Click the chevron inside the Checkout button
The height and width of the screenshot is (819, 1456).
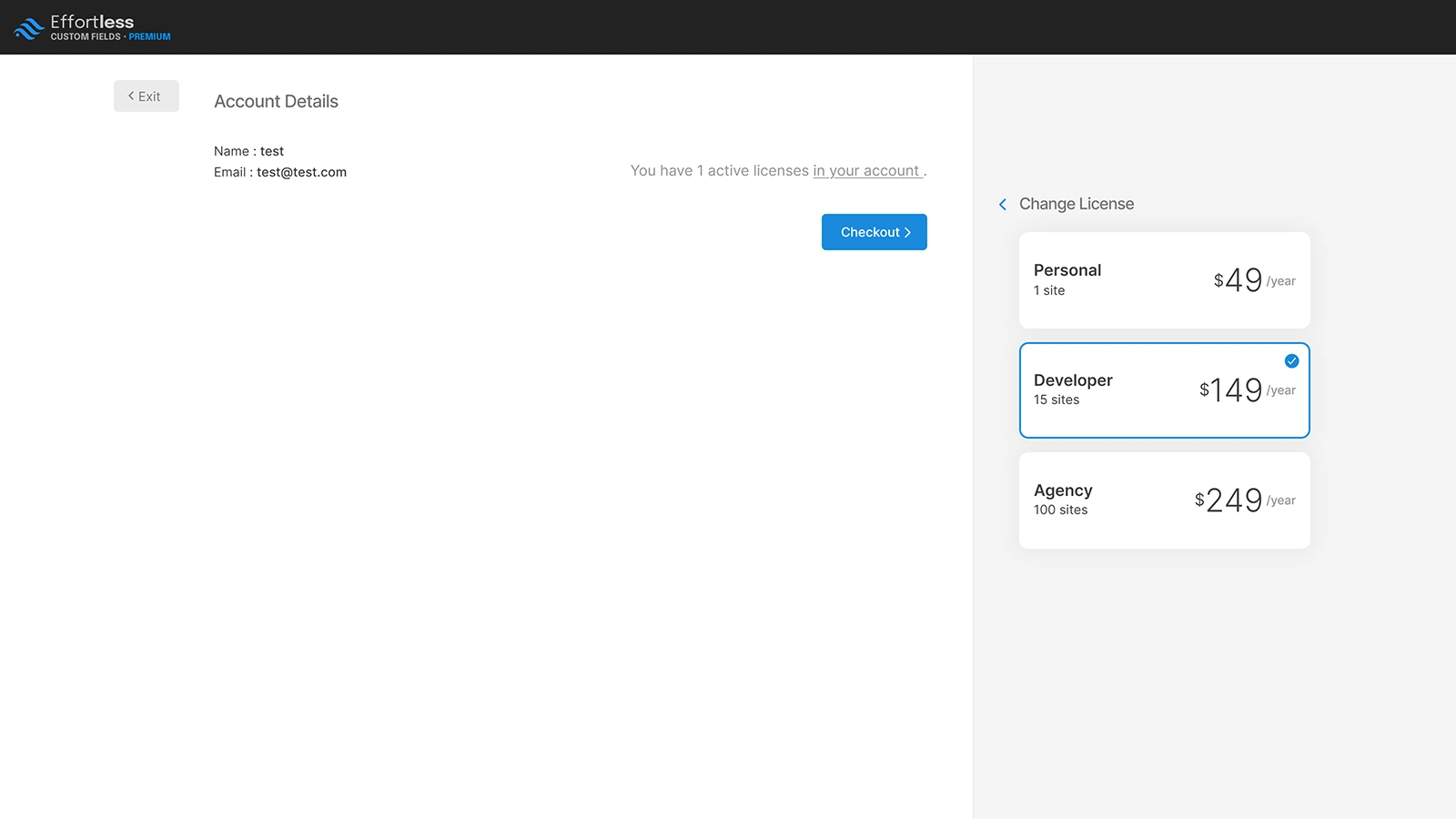(907, 232)
